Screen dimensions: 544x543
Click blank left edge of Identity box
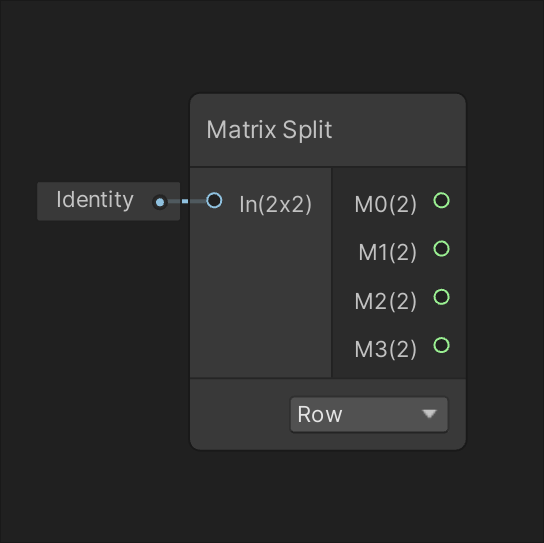46,201
